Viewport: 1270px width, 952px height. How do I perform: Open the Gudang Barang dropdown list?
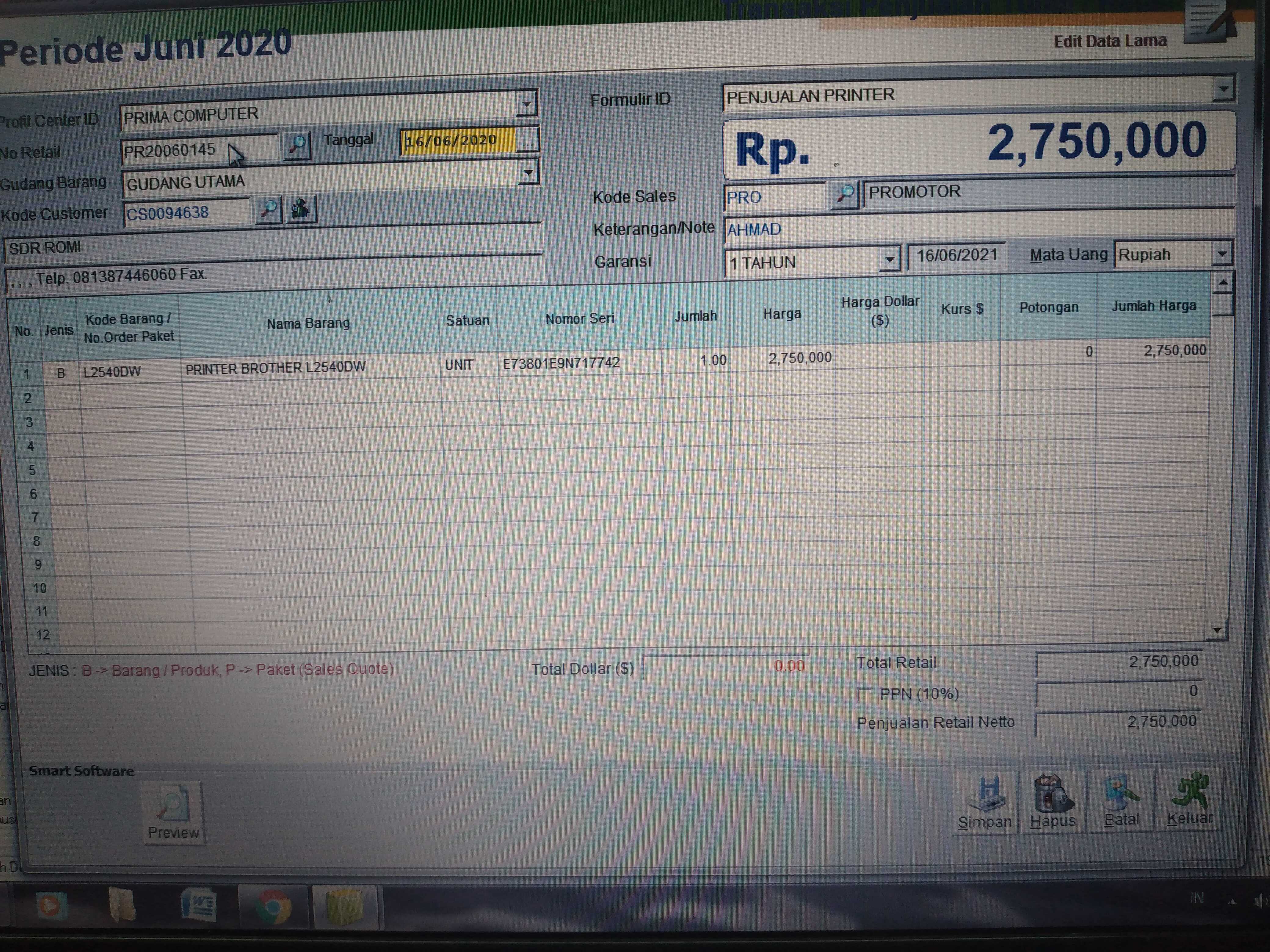528,172
